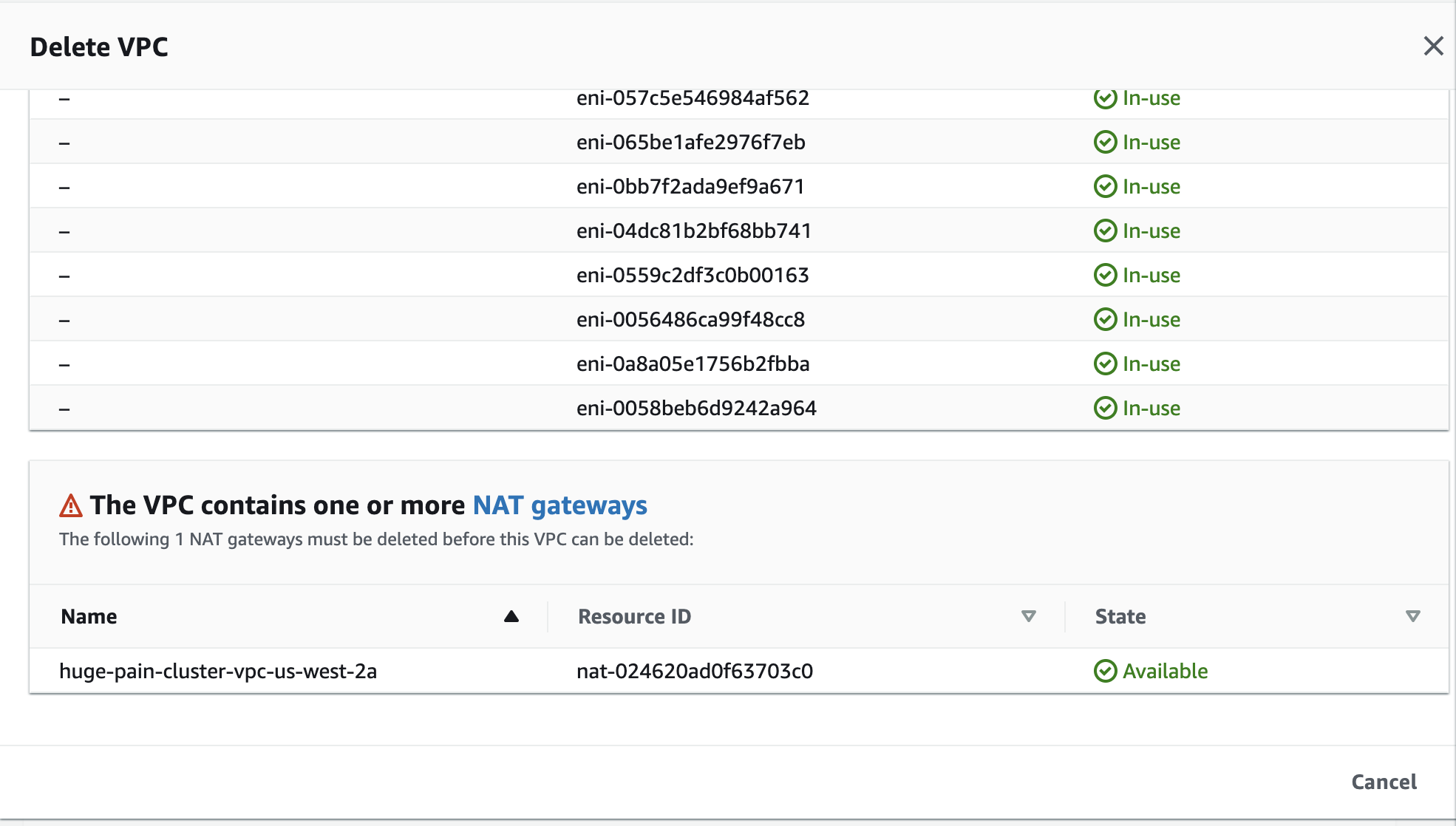Viewport: 1456px width, 826px height.
Task: Click the NAT gateways link
Action: coord(559,505)
